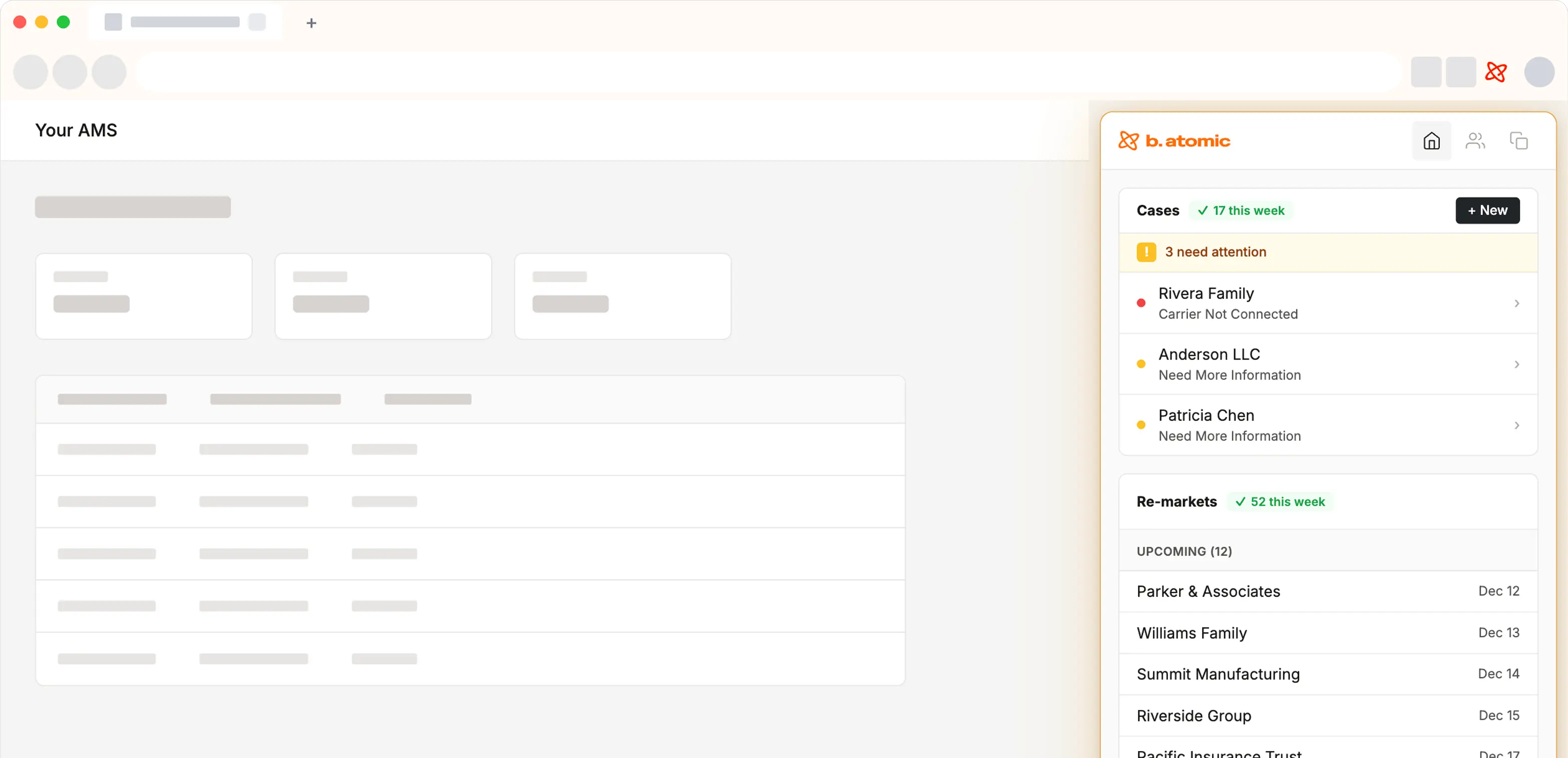
Task: Expand the Patricia Chen case details
Action: tap(1517, 425)
